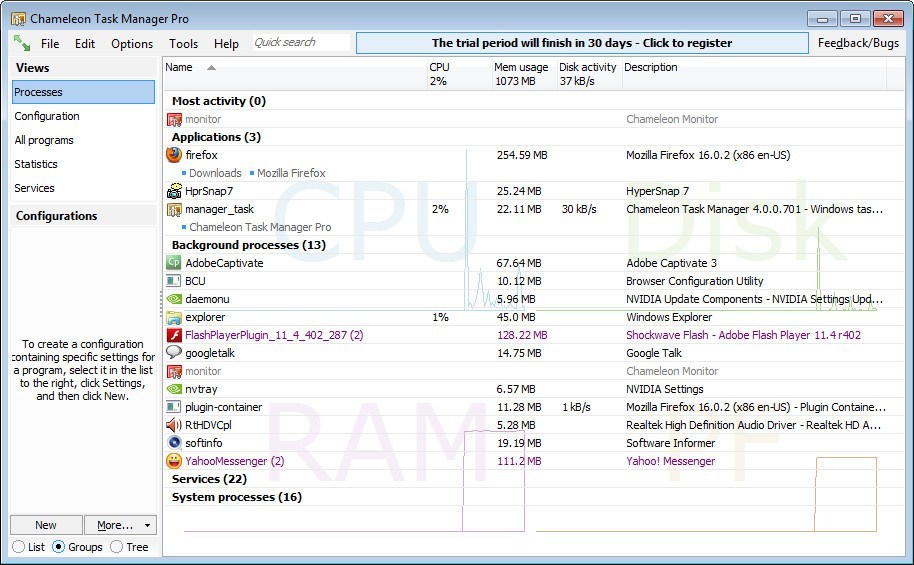Click the firefox process icon

point(174,155)
